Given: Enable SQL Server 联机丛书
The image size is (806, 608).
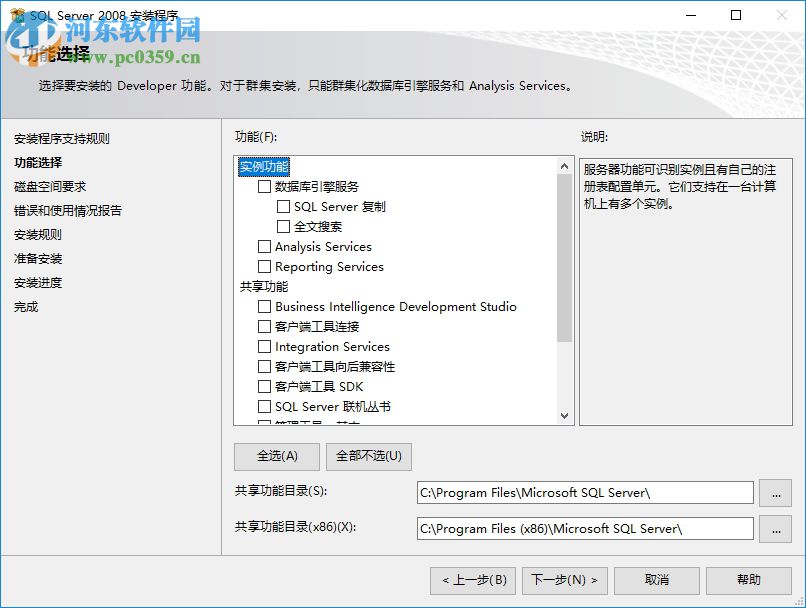Looking at the screenshot, I should 263,407.
